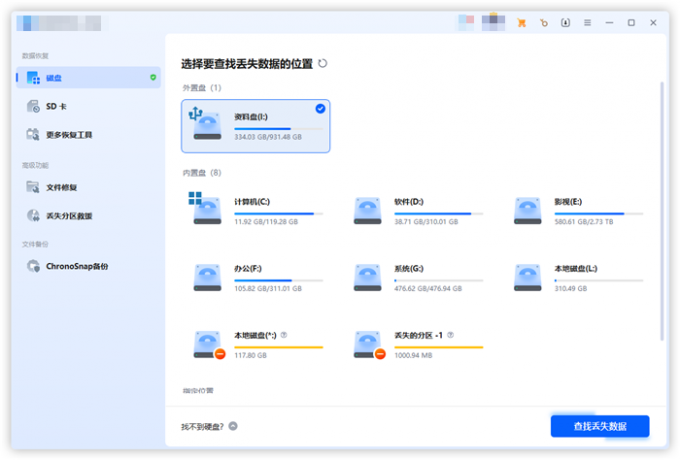This screenshot has height=460, width=680.
Task: Click help icon next to 丢失的分区 -1
Action: 451,335
